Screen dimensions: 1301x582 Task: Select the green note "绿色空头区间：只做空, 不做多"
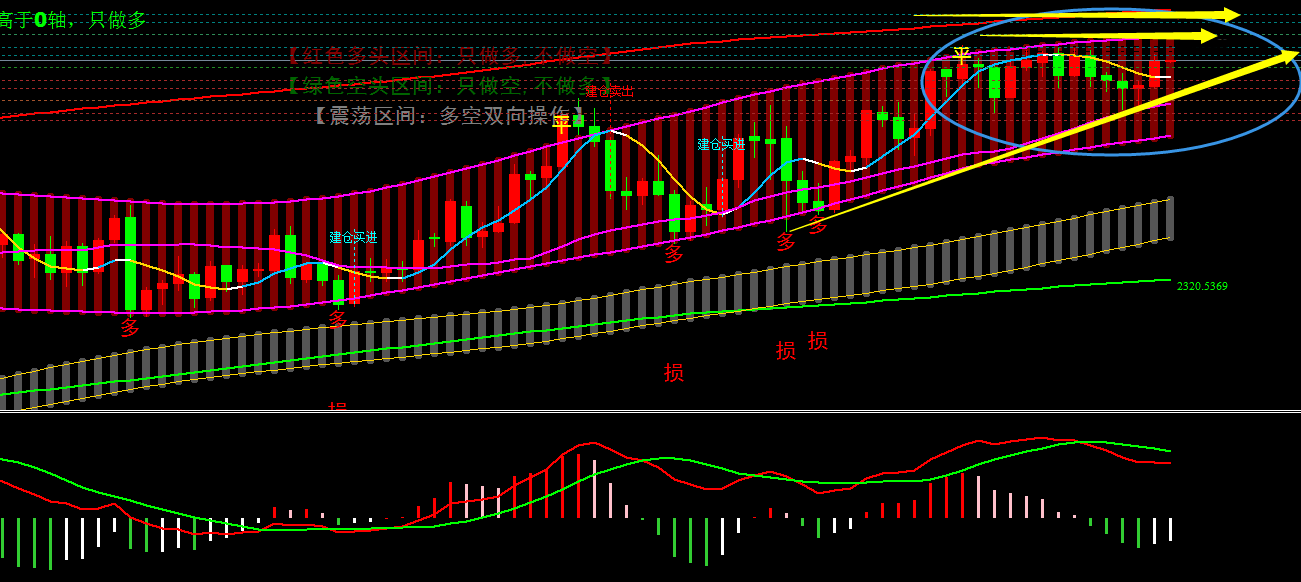(x=449, y=85)
